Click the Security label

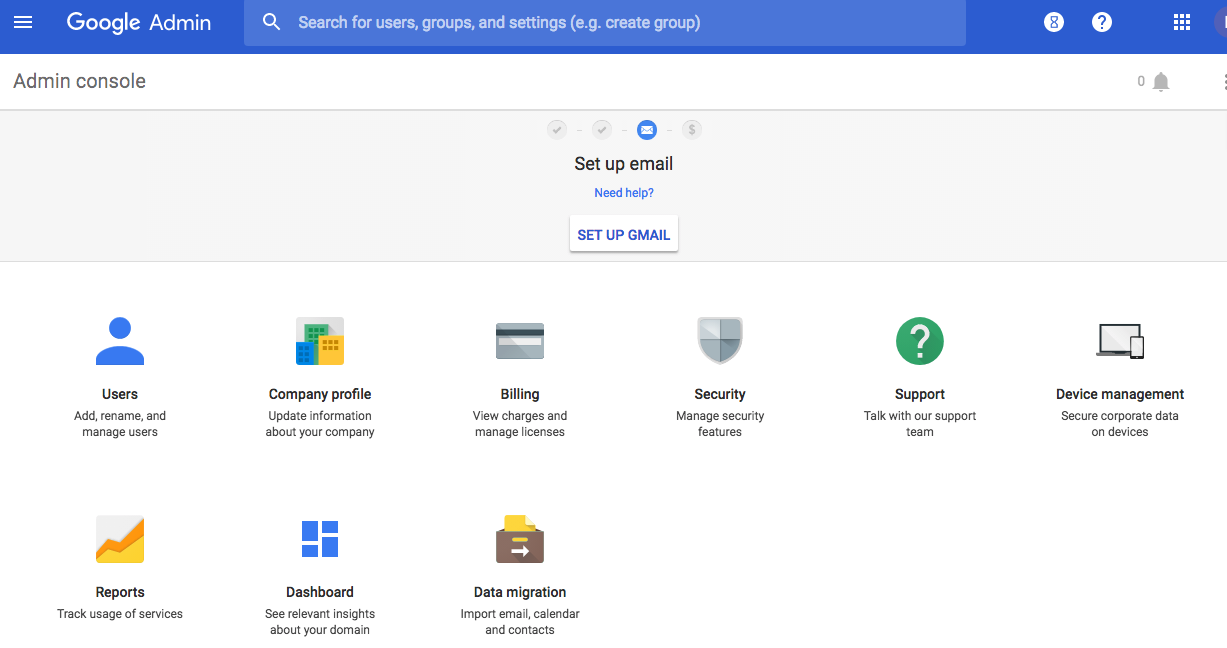click(x=720, y=394)
